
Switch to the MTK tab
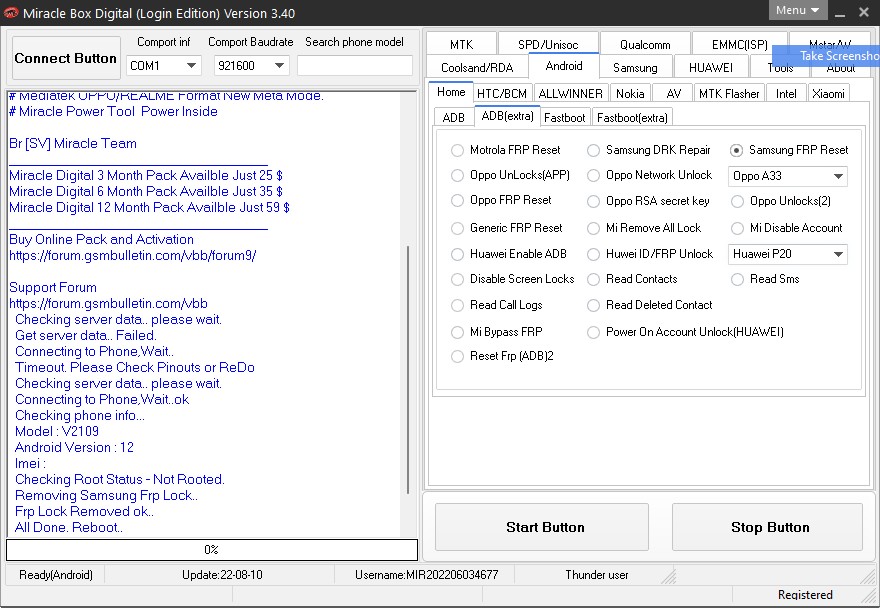[461, 44]
